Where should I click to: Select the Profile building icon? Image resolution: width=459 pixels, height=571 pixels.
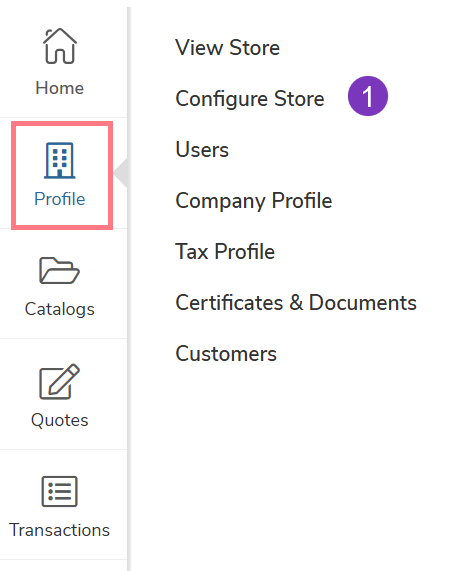[x=60, y=160]
